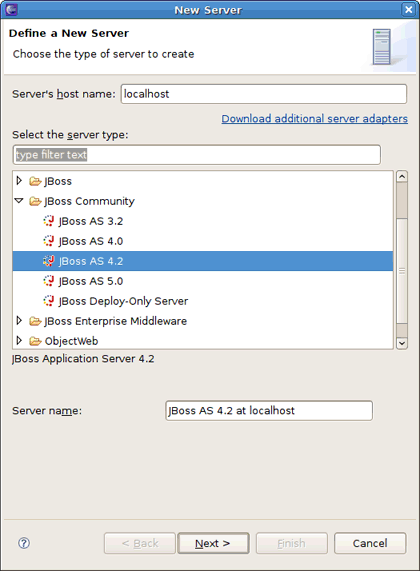This screenshot has width=420, height=571.
Task: Expand the ObjectWeb tree node
Action: [x=19, y=341]
